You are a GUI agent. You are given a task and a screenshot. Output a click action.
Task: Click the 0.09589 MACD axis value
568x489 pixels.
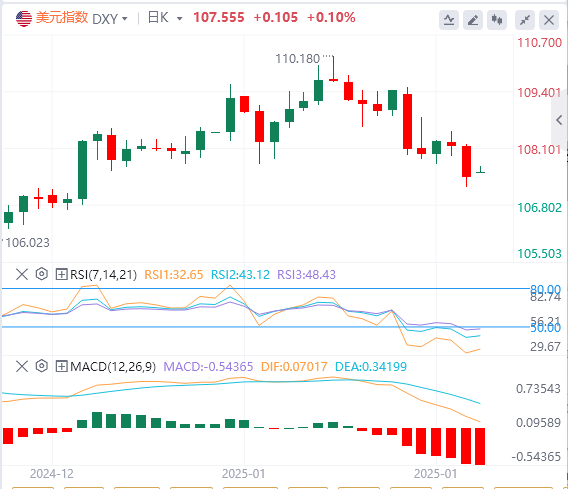[538, 422]
